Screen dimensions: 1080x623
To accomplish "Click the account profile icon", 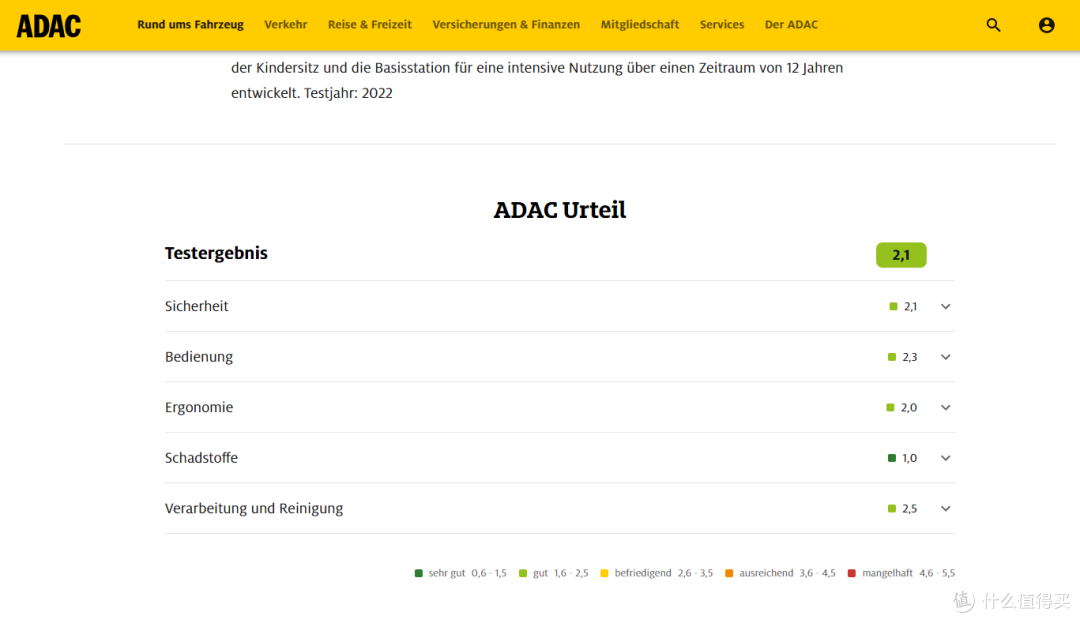I will (x=1046, y=25).
